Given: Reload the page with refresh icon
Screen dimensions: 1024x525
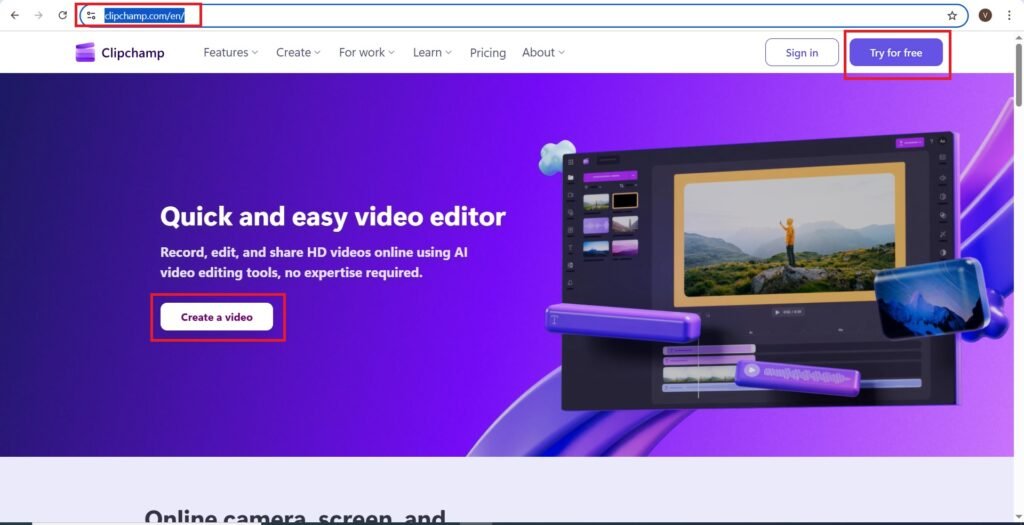Looking at the screenshot, I should 62,15.
